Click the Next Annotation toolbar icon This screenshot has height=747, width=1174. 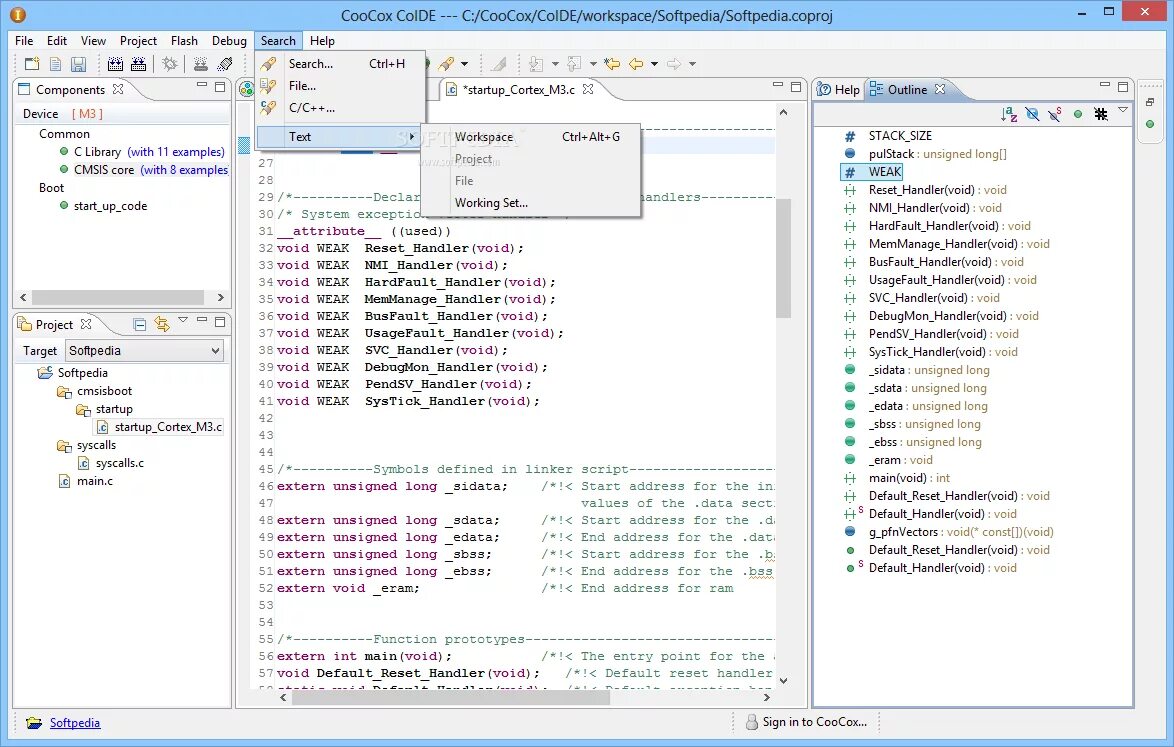pos(536,64)
